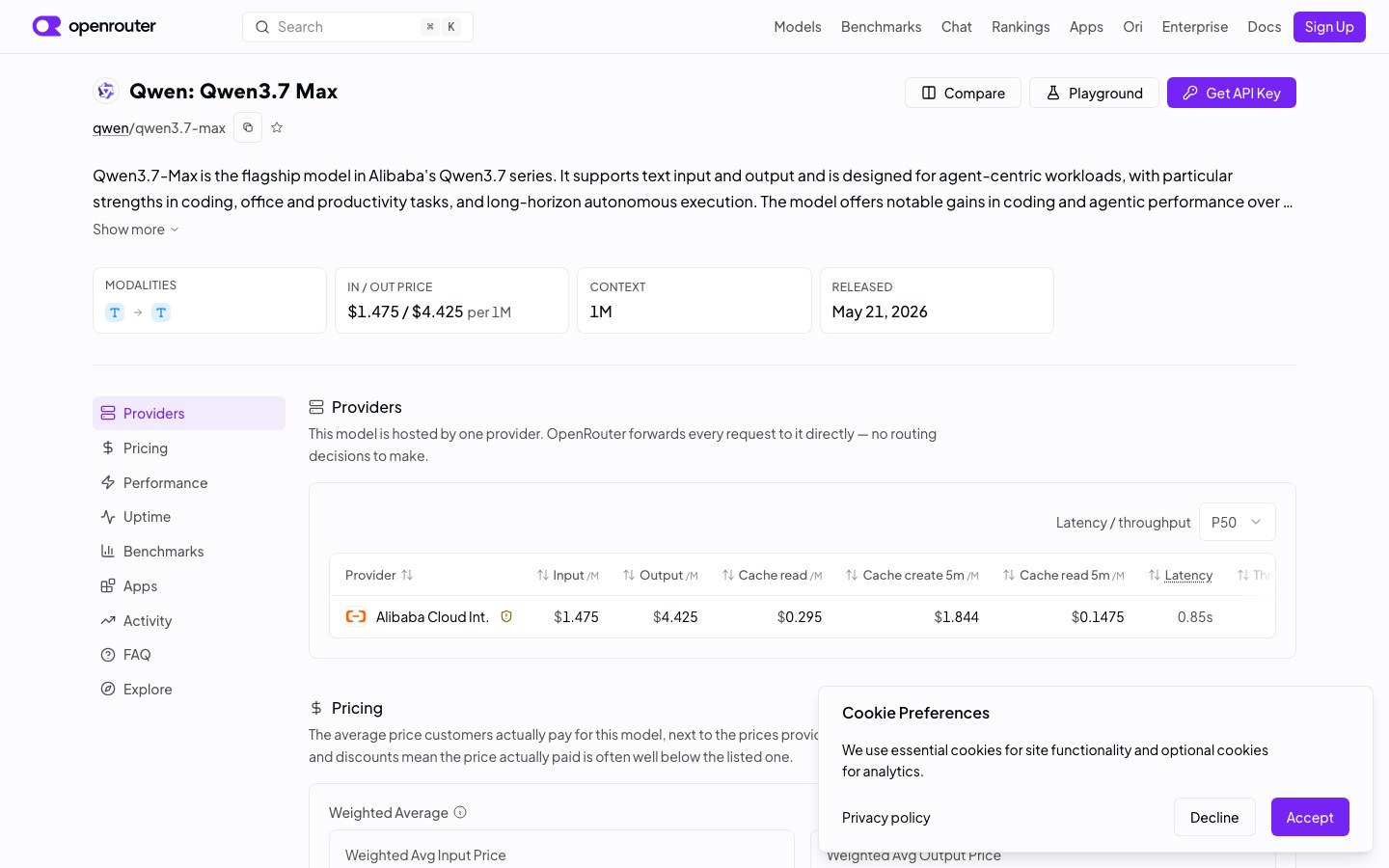Click the Playground flask icon
The width and height of the screenshot is (1389, 868).
tap(1053, 93)
